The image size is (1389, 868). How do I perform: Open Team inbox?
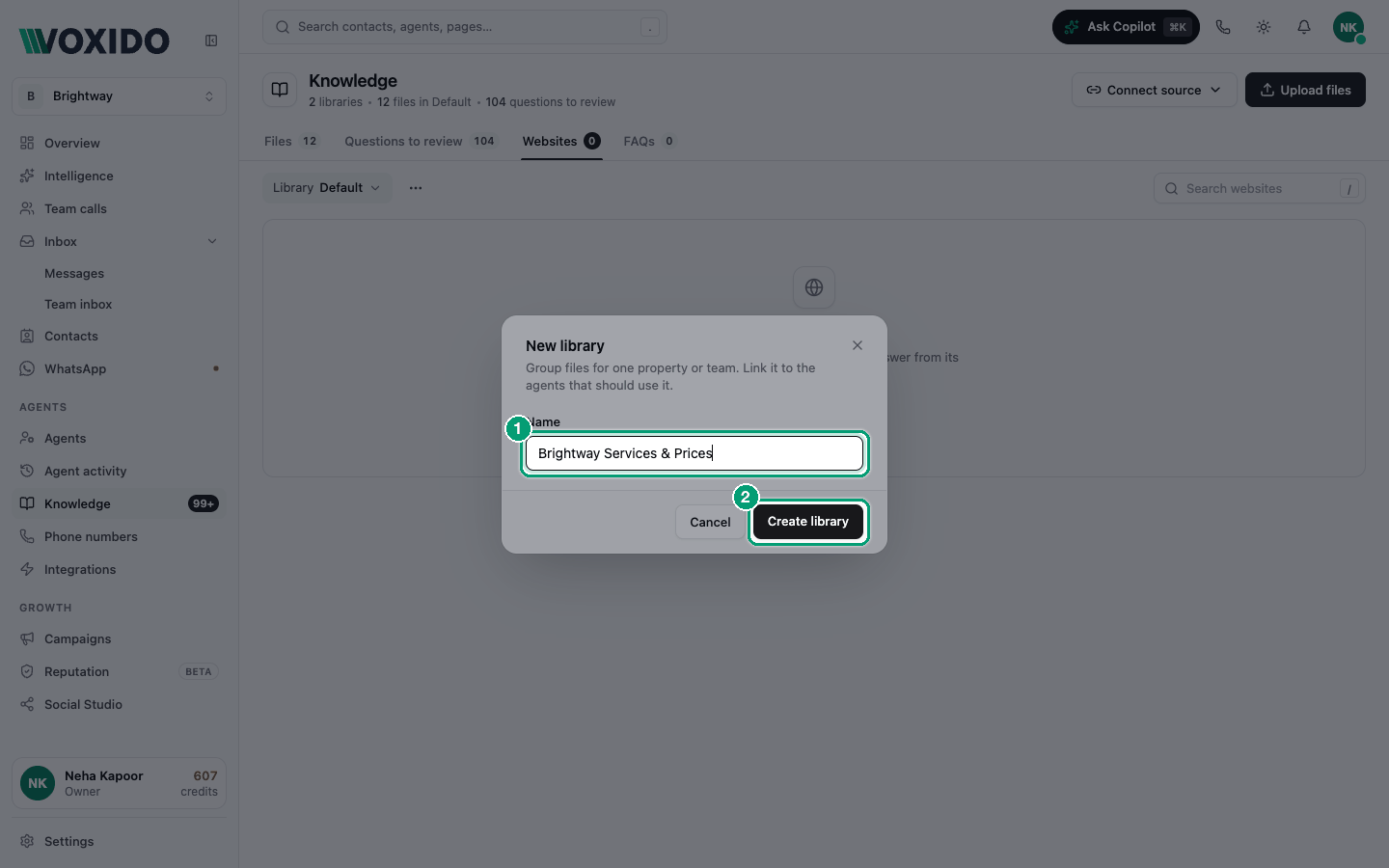click(78, 305)
